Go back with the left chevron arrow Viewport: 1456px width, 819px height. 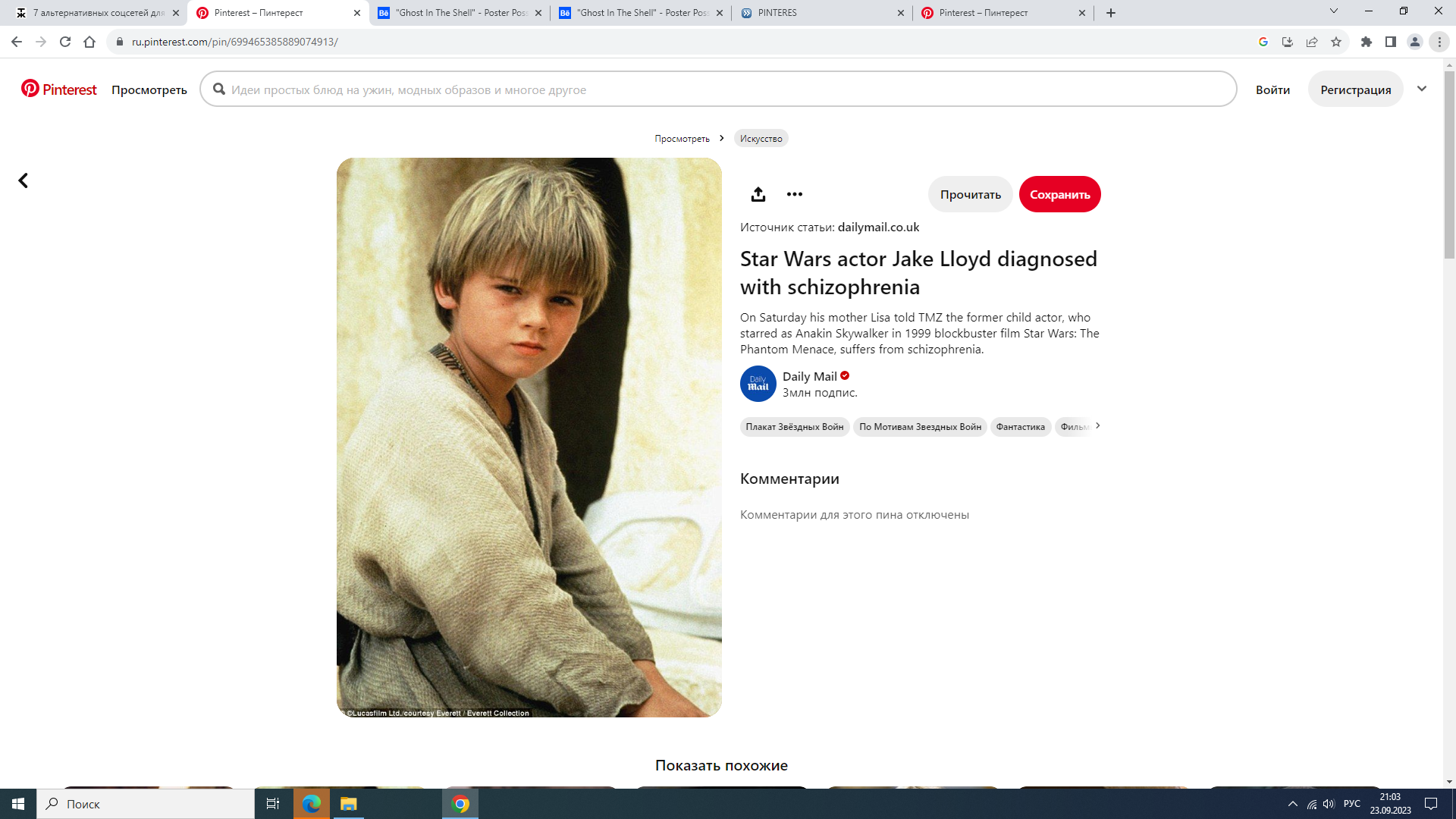(23, 180)
